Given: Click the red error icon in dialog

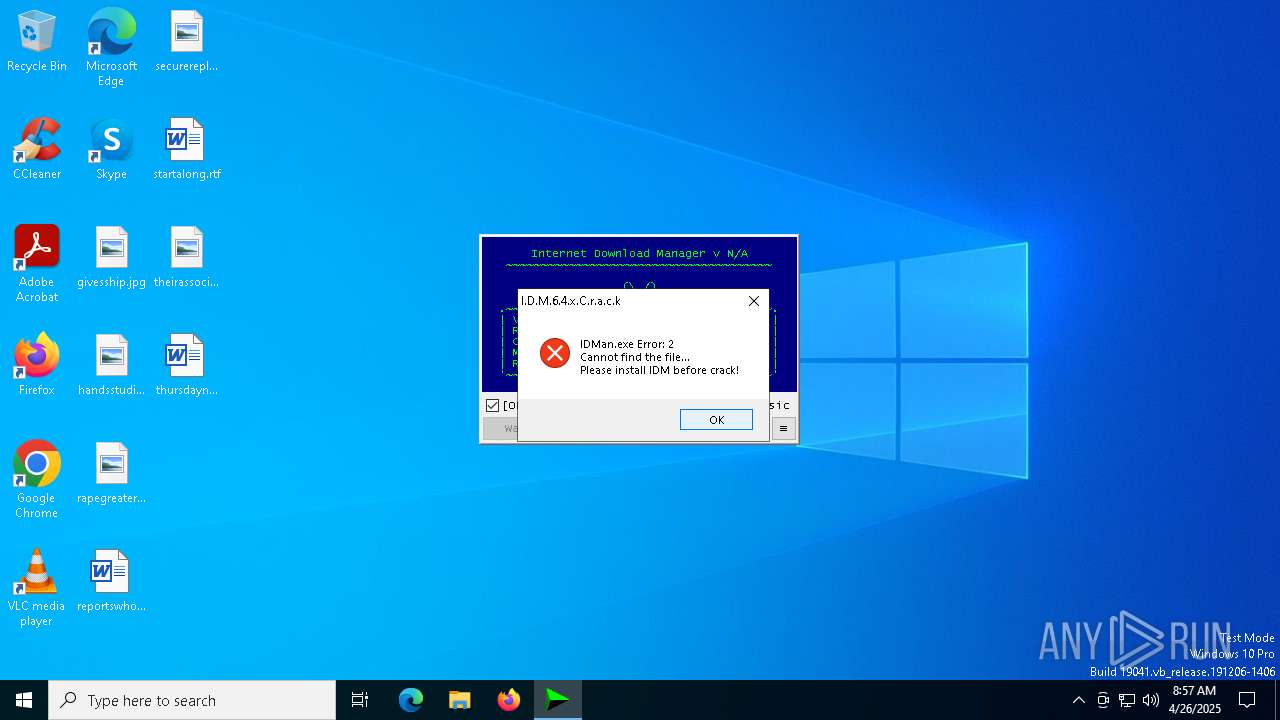Looking at the screenshot, I should 555,352.
